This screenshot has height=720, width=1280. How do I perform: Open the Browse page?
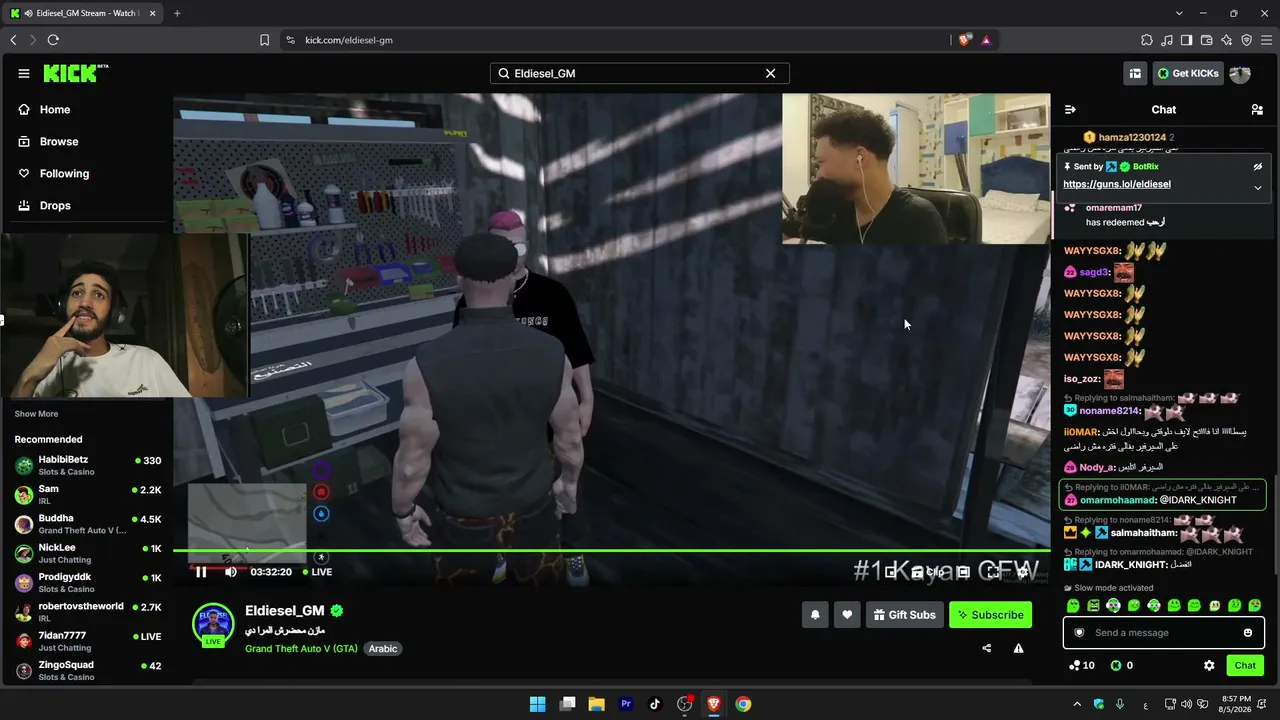click(x=59, y=141)
